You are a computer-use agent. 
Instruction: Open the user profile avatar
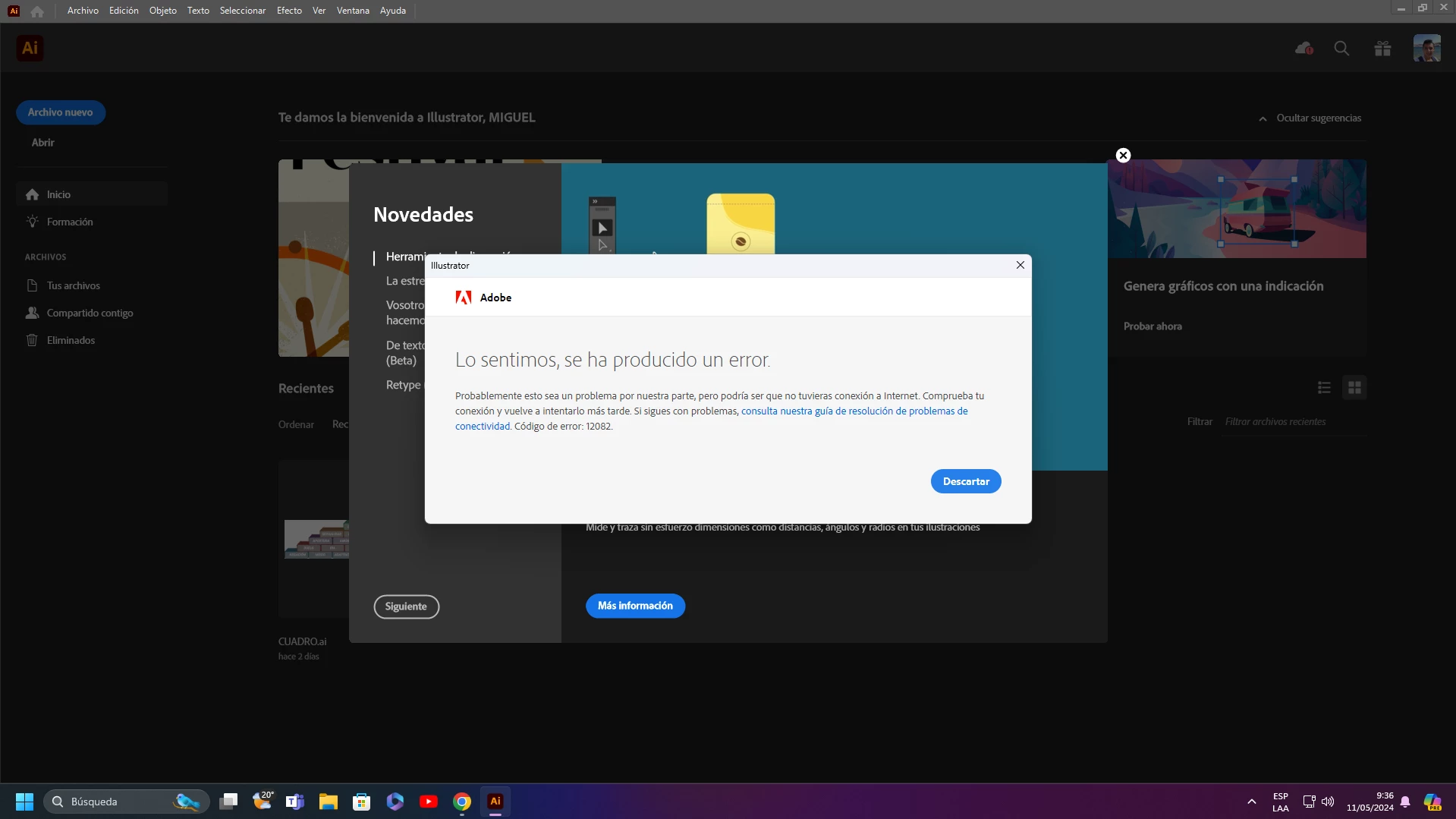[1426, 49]
